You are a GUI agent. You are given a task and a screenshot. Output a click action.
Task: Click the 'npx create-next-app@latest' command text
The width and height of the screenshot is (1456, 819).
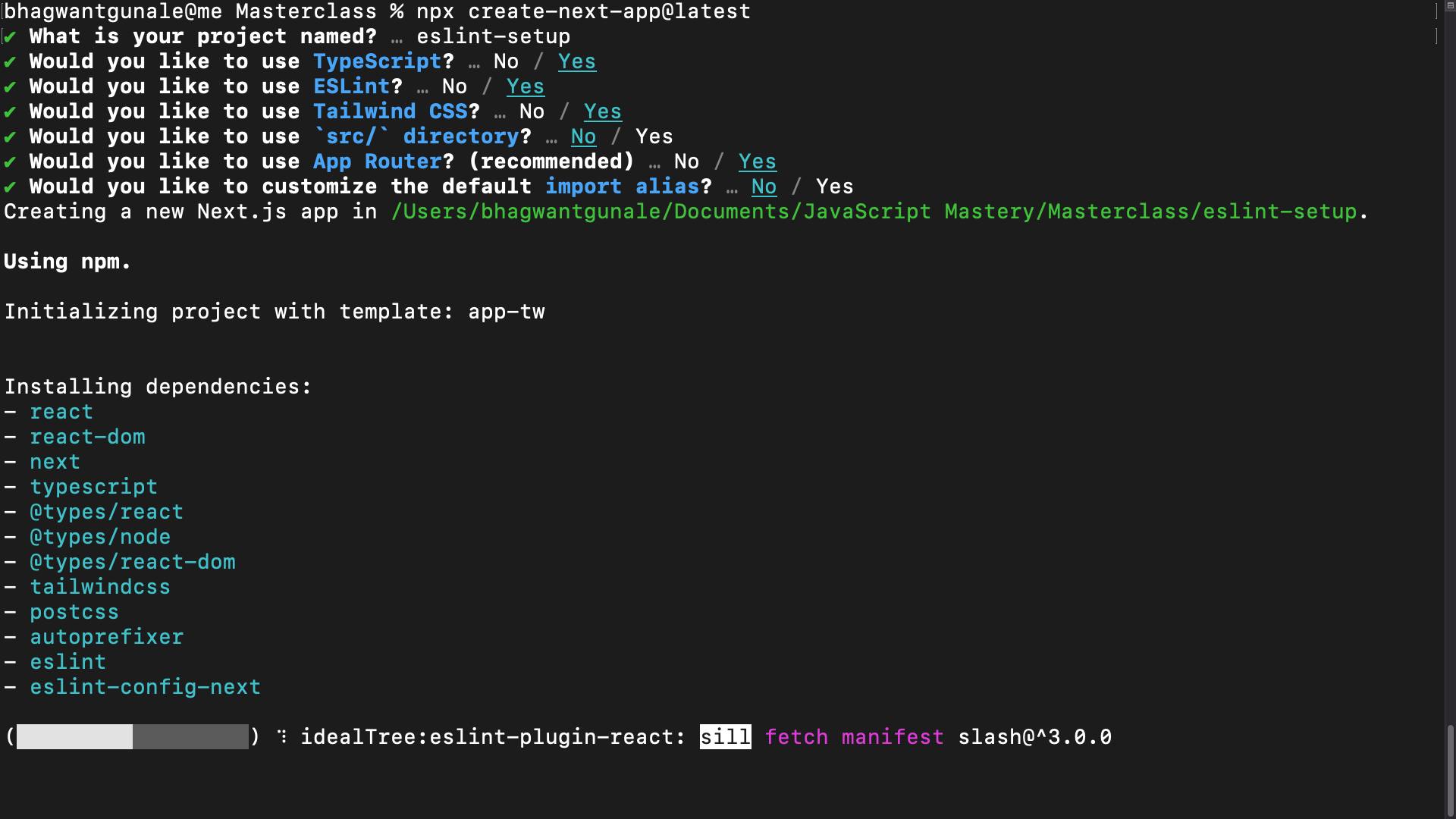583,11
